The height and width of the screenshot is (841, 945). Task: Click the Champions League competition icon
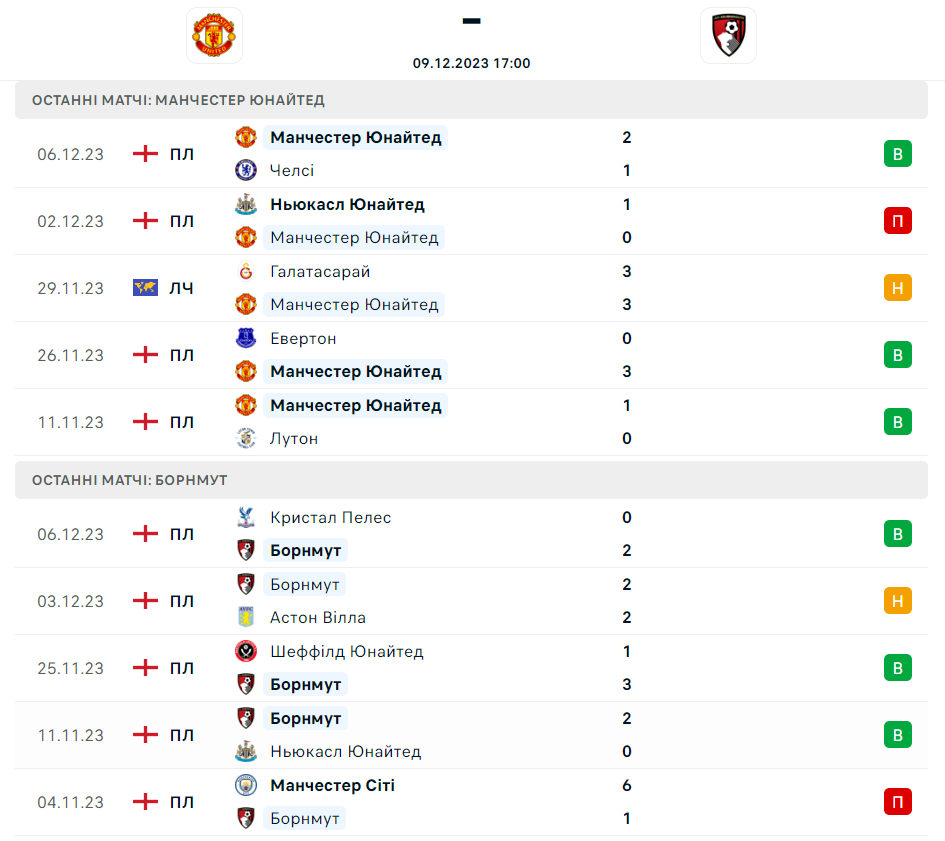[x=146, y=288]
